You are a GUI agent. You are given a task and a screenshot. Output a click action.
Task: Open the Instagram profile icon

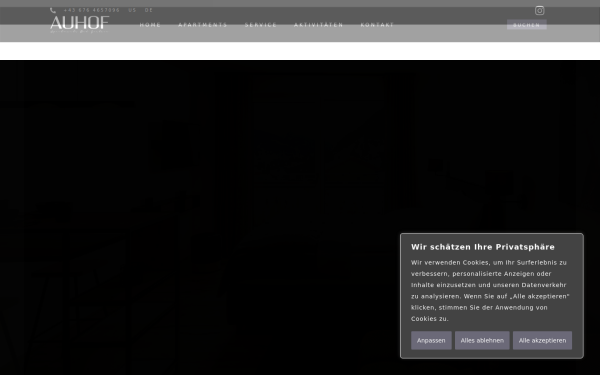(x=540, y=10)
